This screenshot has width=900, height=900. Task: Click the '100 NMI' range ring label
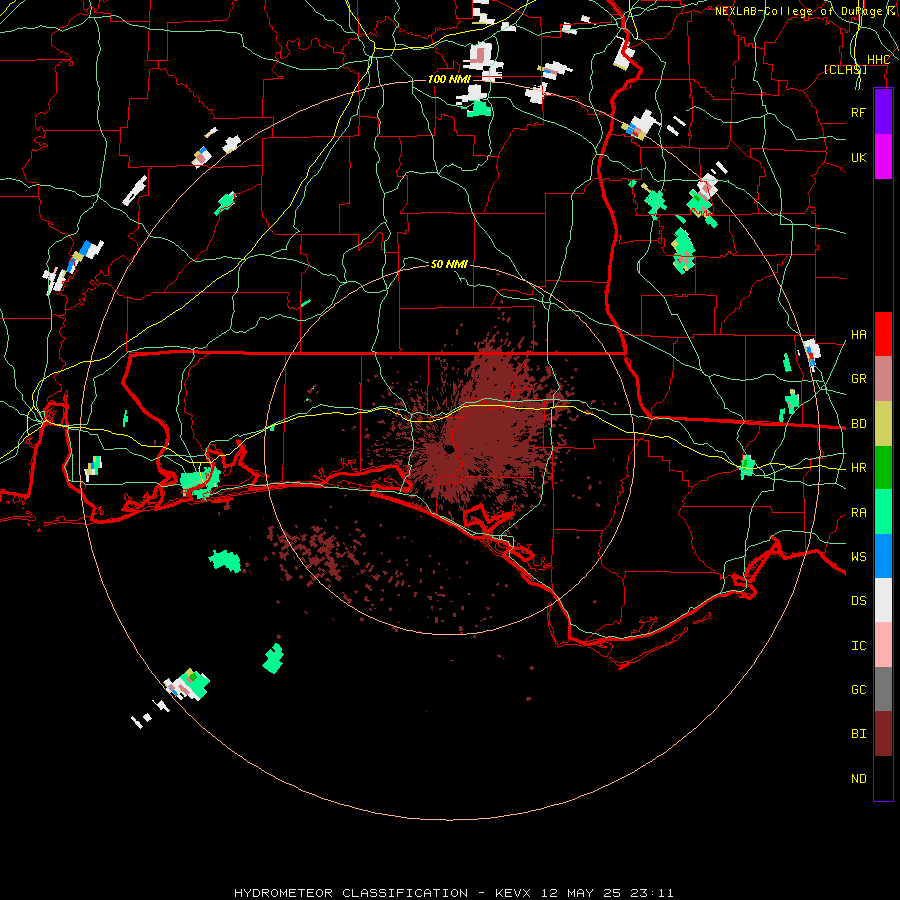(x=449, y=79)
